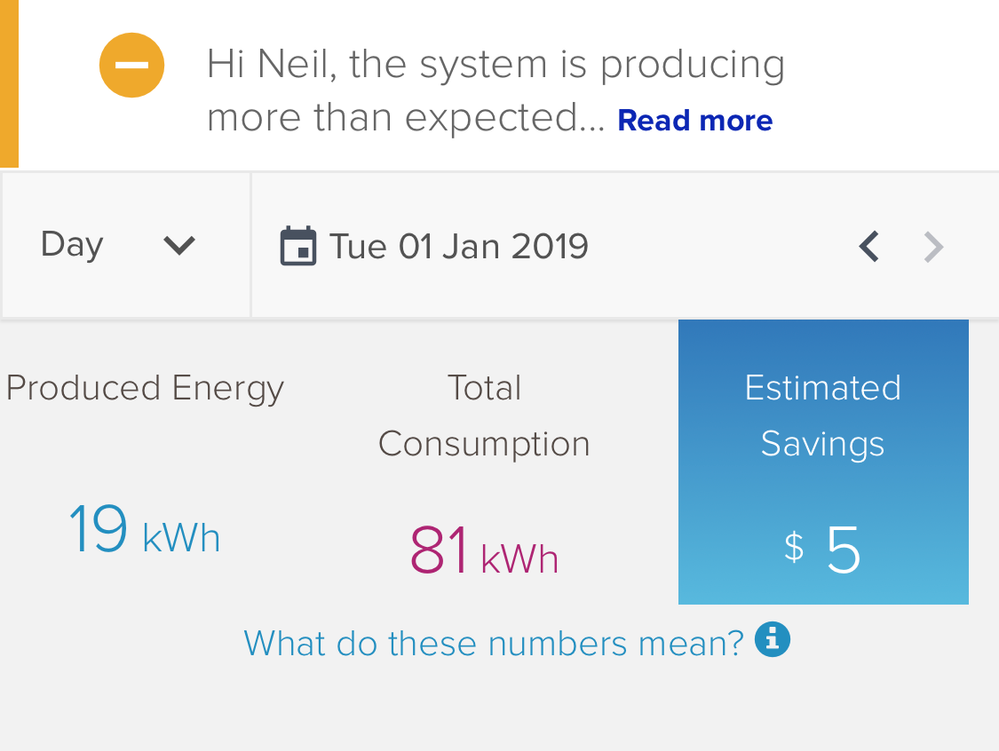999x751 pixels.
Task: Select the Produced Energy heading
Action: [x=145, y=388]
